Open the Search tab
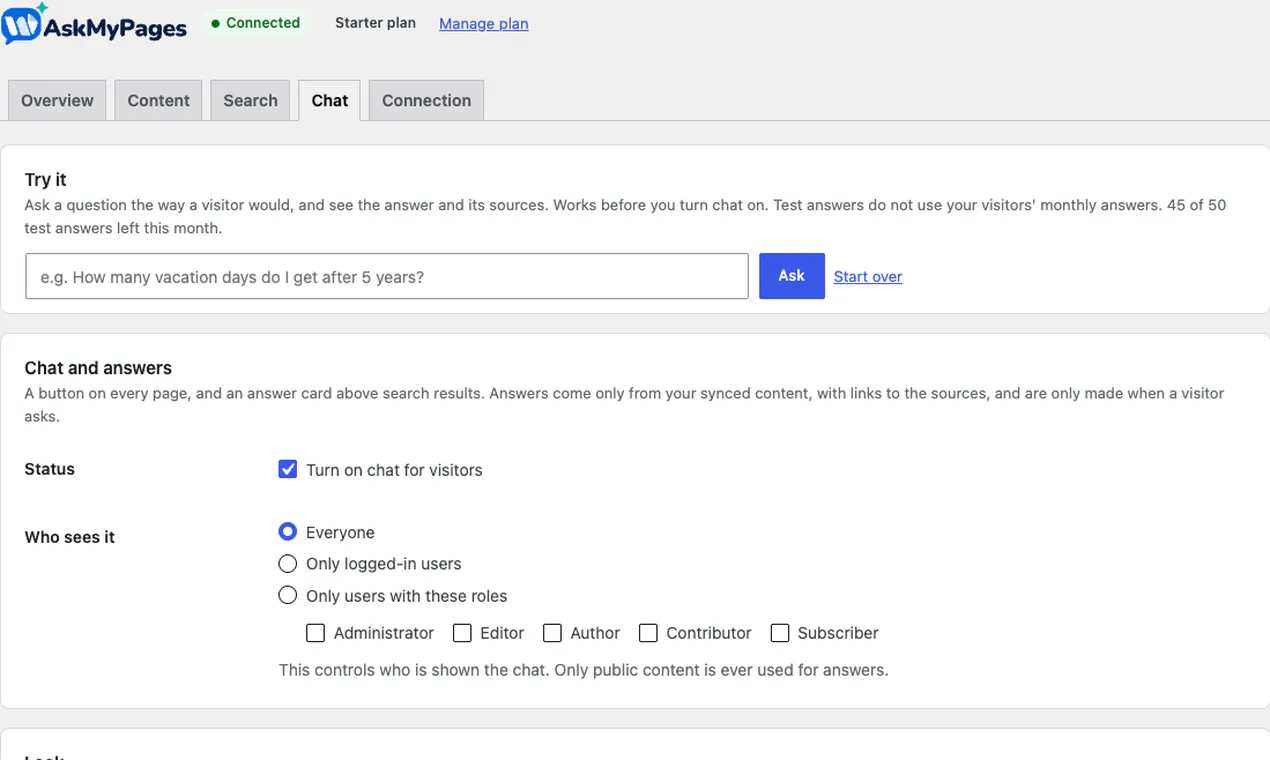 (x=250, y=100)
